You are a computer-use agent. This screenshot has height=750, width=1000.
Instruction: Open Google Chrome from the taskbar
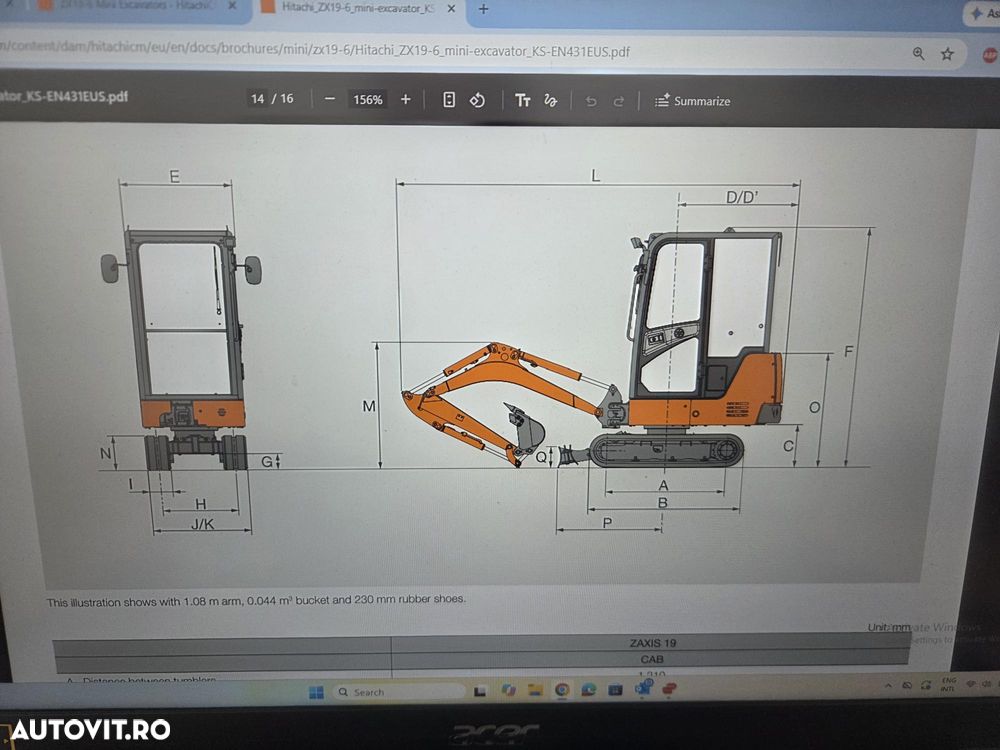[562, 689]
